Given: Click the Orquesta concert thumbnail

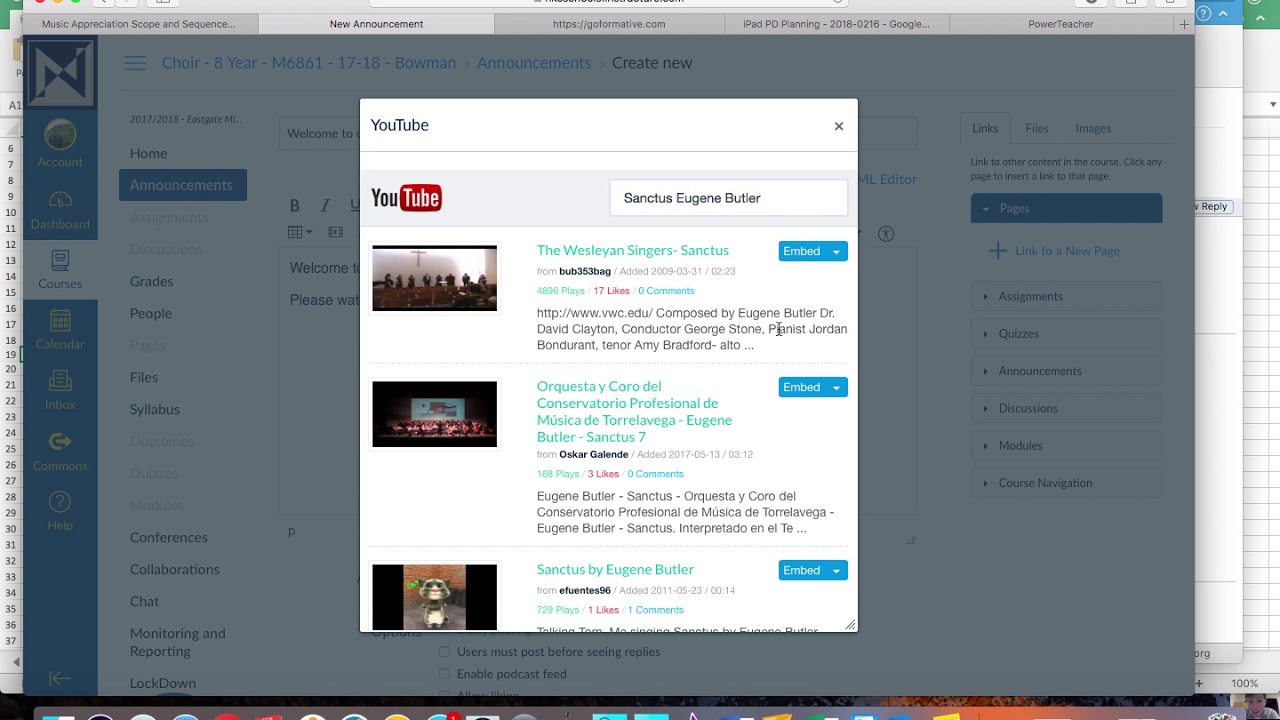Looking at the screenshot, I should (434, 414).
